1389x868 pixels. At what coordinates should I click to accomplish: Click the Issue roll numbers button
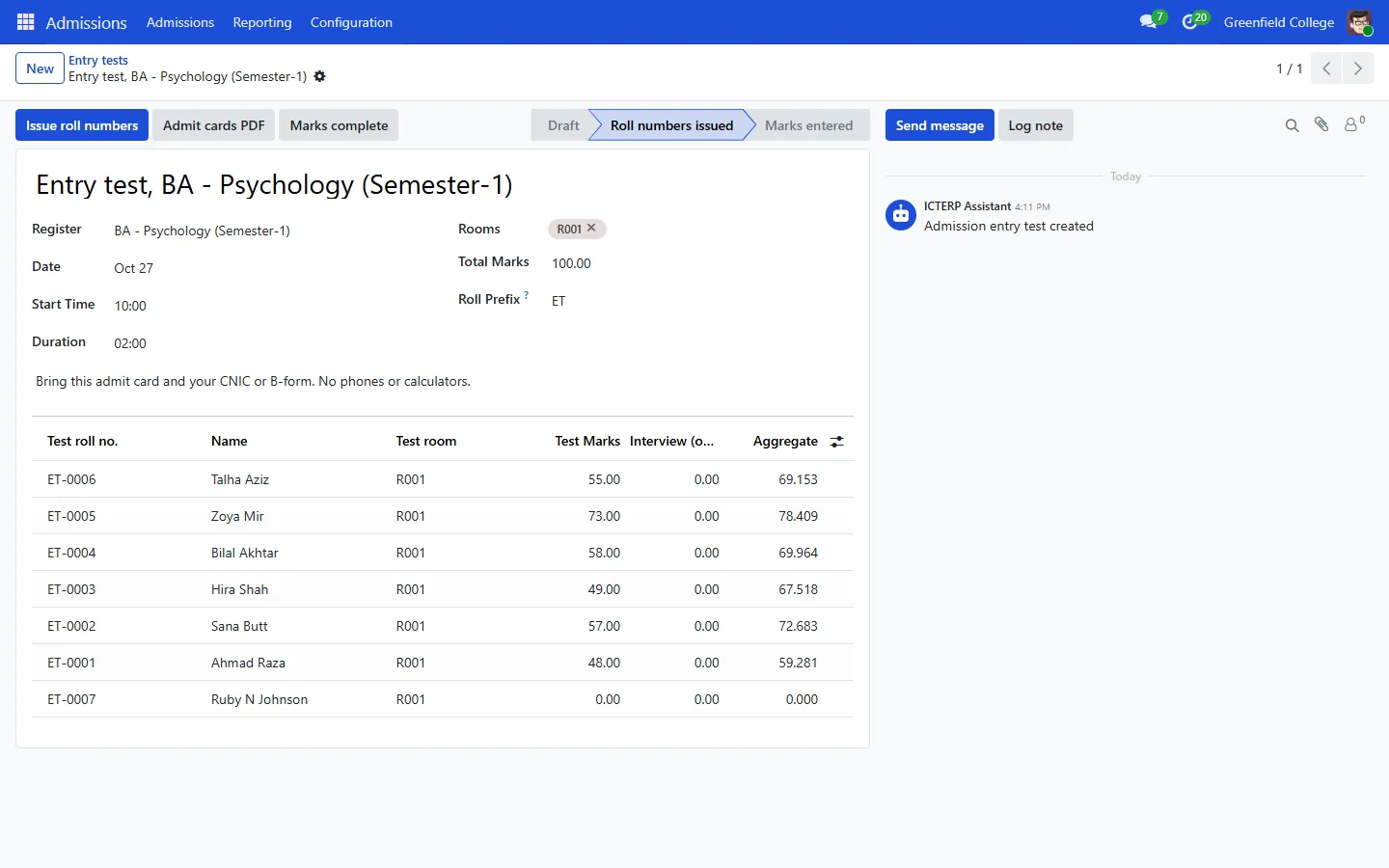[x=82, y=125]
